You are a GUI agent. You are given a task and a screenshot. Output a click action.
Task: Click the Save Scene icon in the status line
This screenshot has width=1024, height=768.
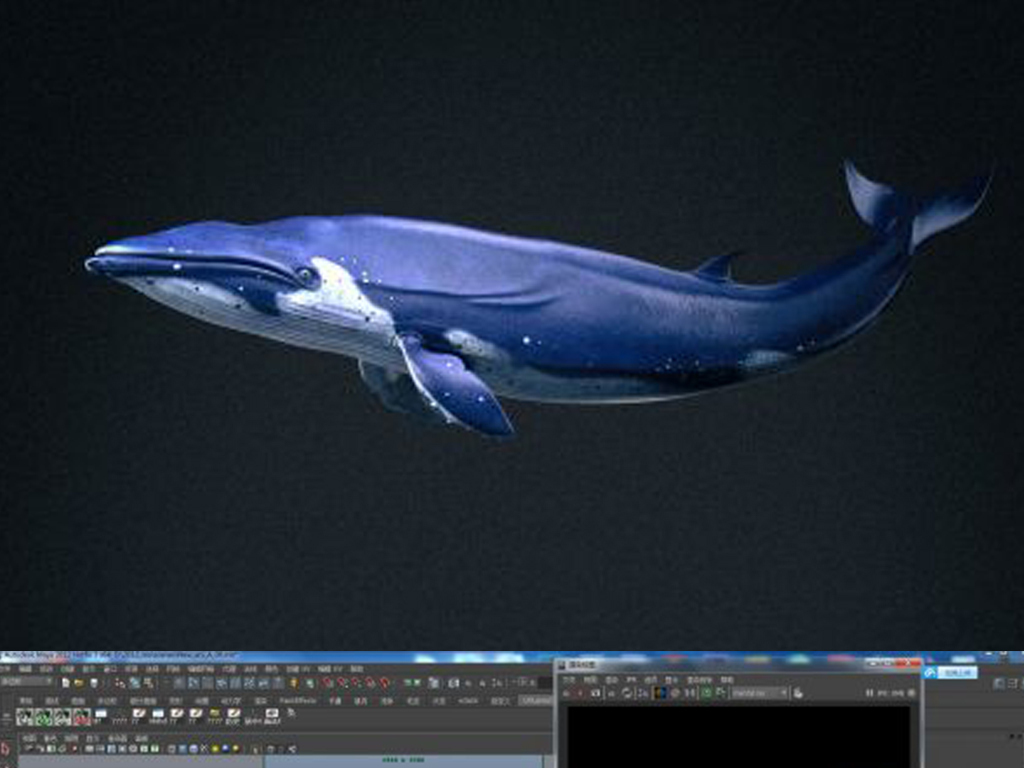tap(93, 682)
